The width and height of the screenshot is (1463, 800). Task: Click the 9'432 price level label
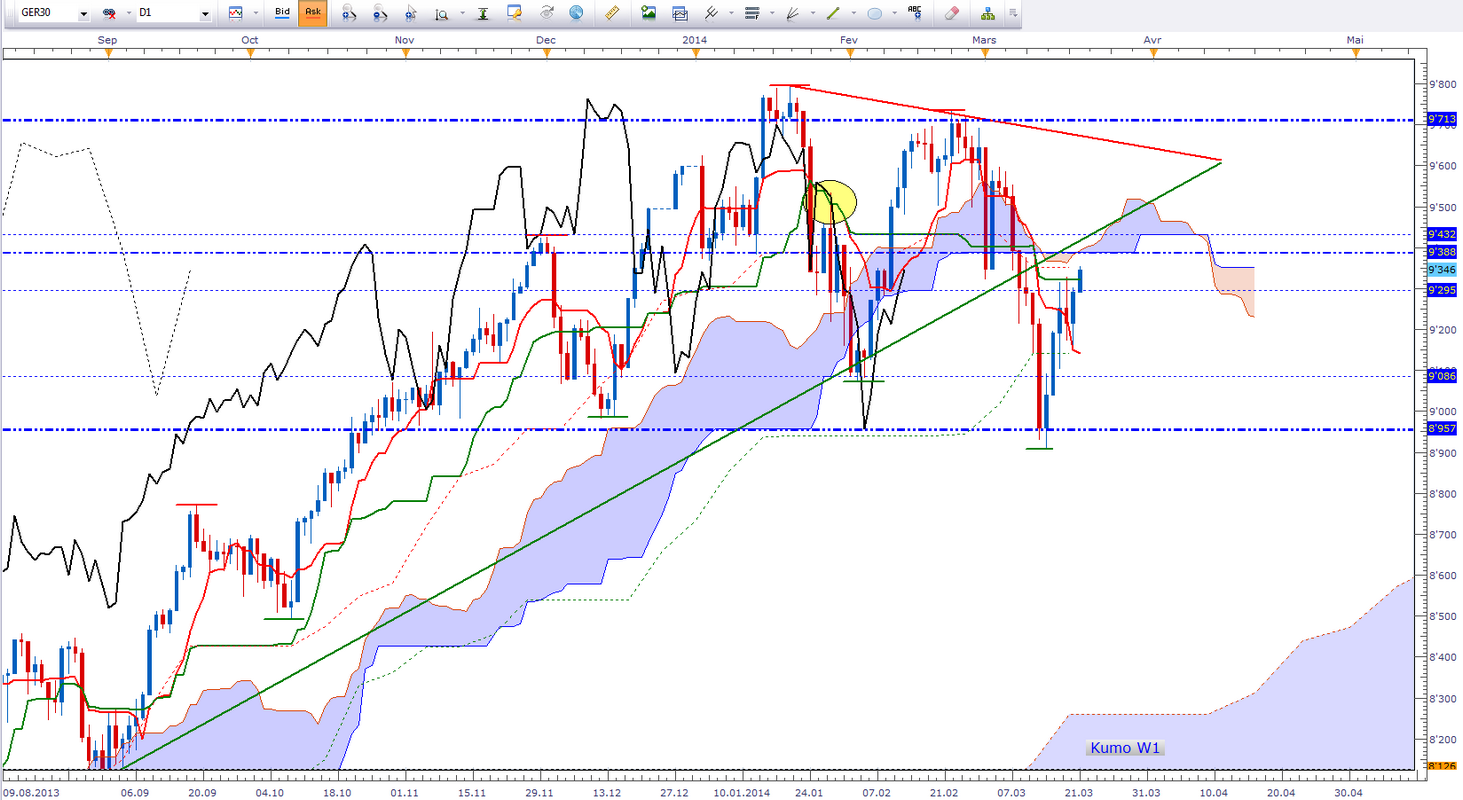[1441, 234]
